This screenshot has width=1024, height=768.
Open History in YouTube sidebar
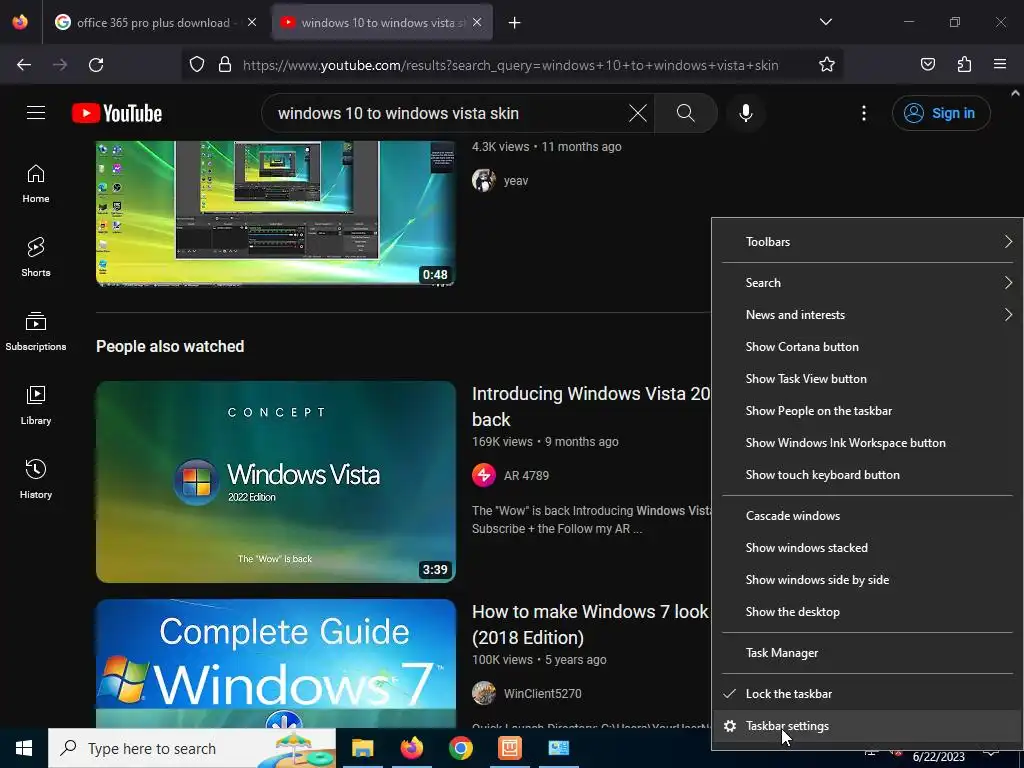36,479
